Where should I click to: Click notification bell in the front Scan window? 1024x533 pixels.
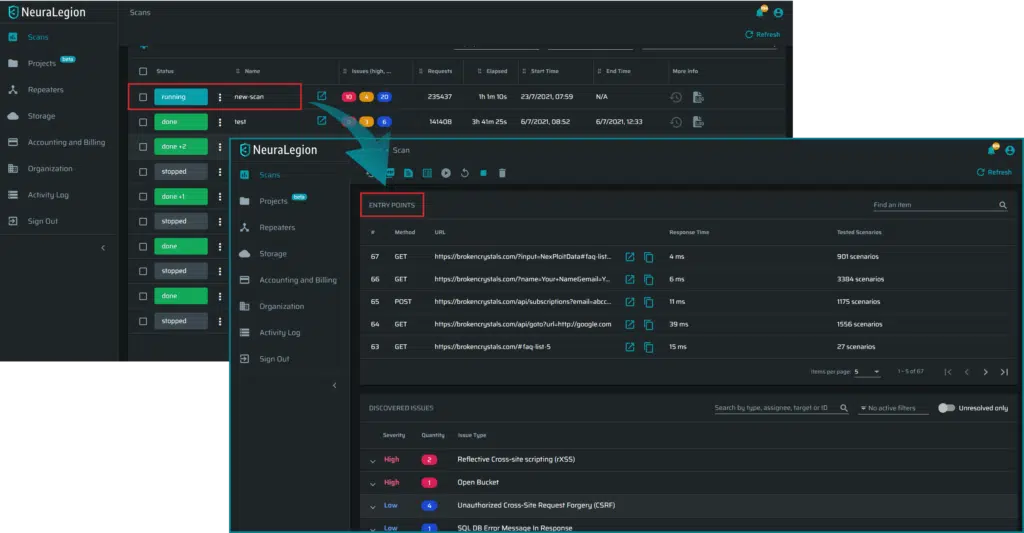(992, 150)
